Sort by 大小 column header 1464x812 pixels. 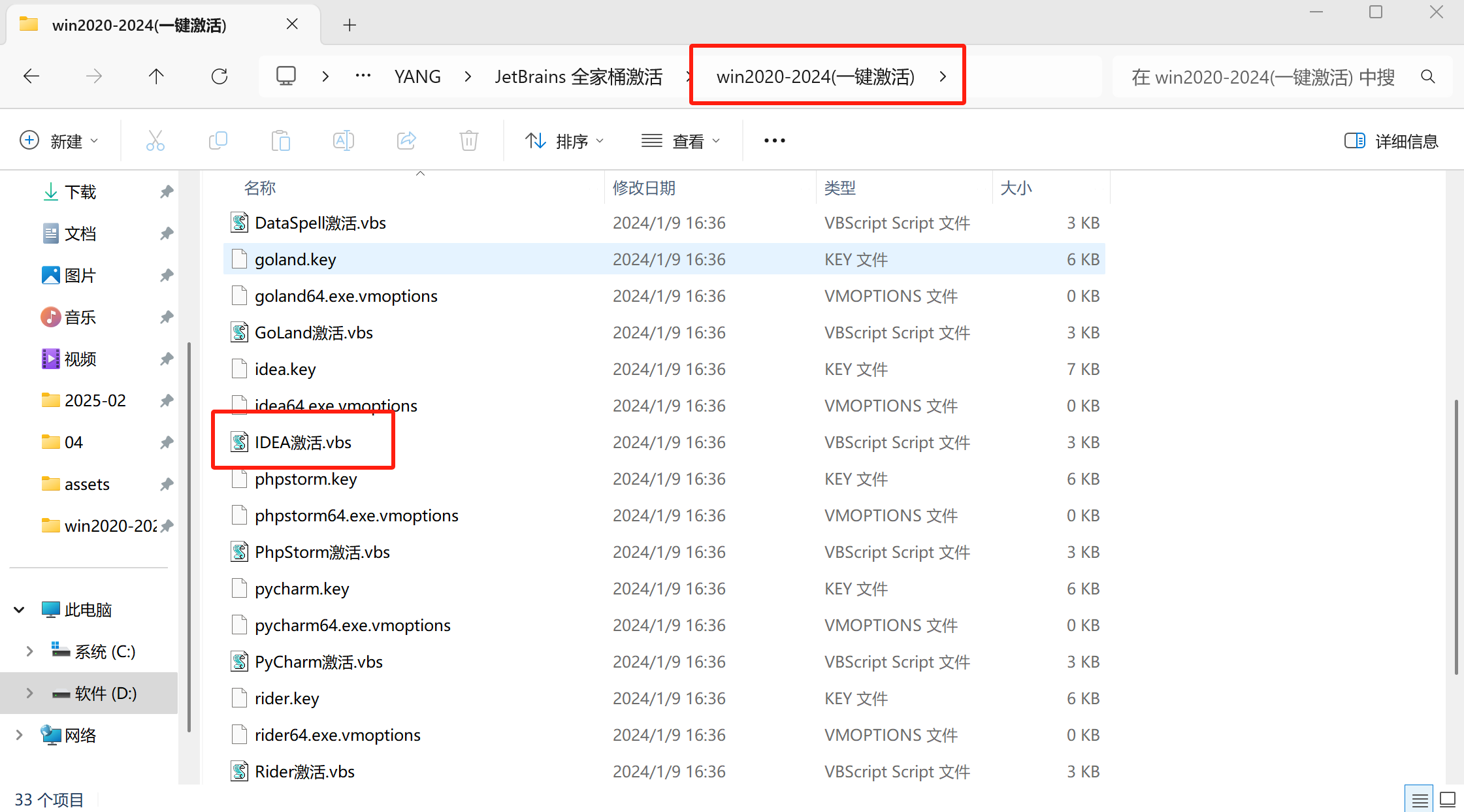1017,188
